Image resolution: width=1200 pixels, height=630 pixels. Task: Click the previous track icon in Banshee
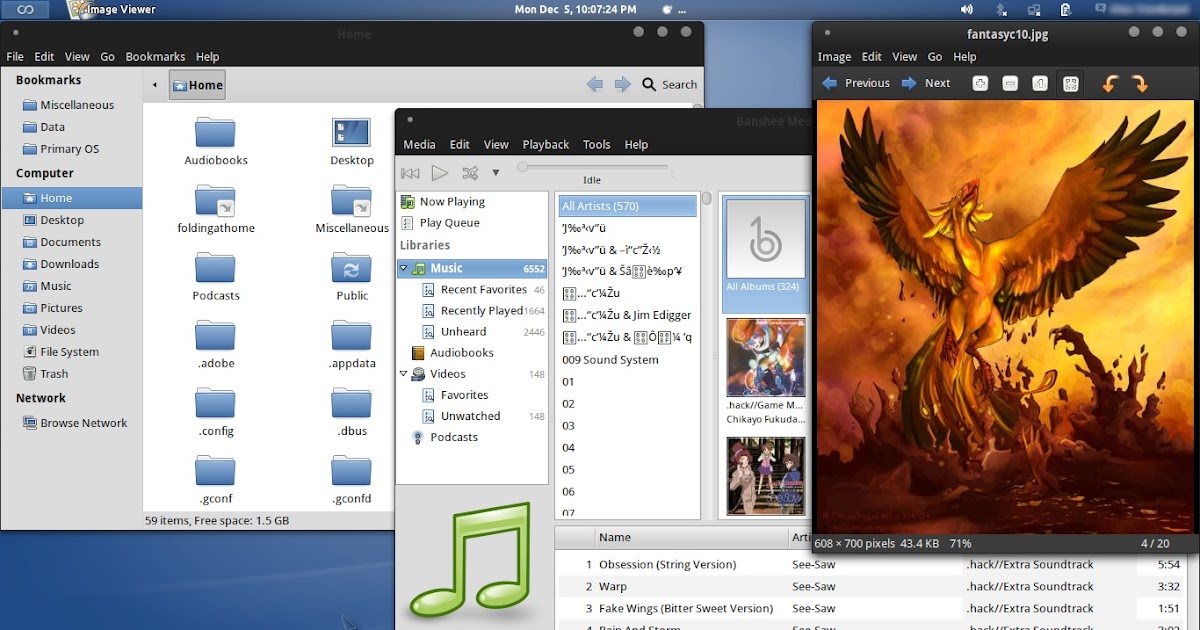(410, 172)
